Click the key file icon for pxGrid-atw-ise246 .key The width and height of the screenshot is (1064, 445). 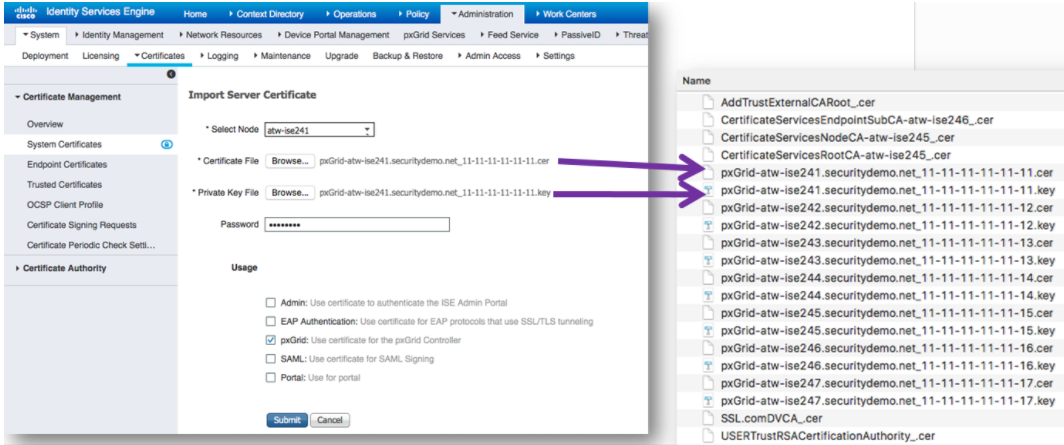point(708,366)
